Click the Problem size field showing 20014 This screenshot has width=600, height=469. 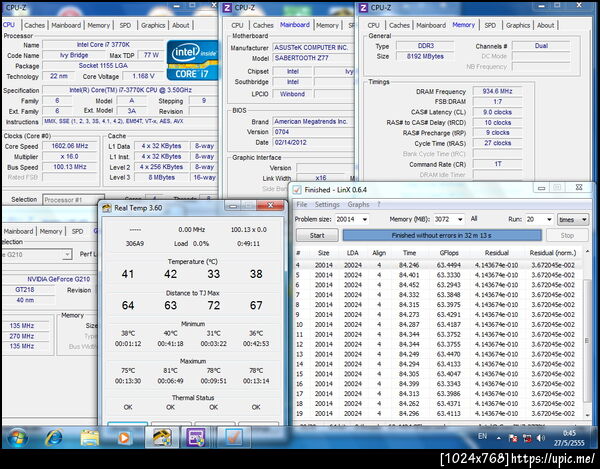coord(348,219)
